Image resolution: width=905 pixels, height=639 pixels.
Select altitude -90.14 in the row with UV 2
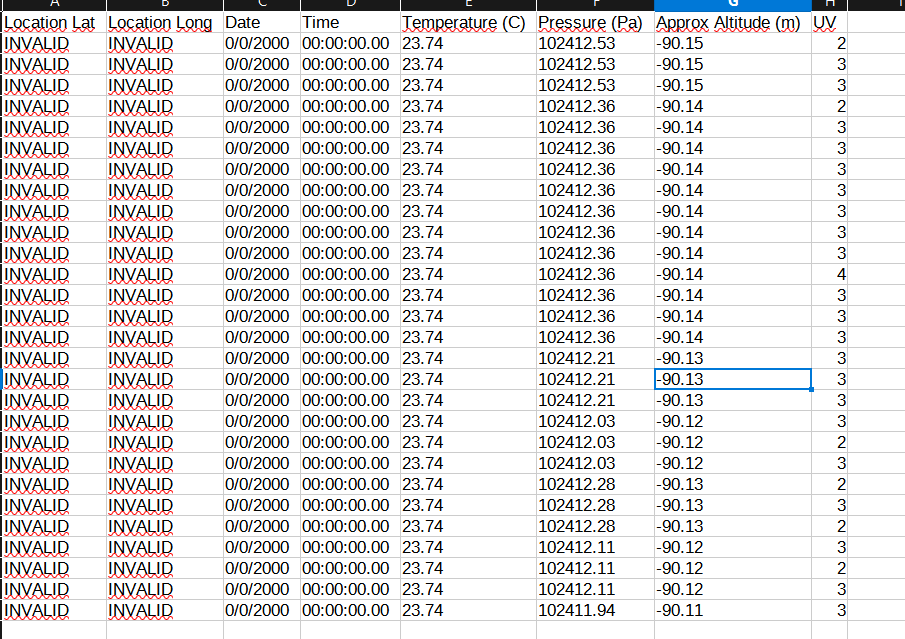733,106
